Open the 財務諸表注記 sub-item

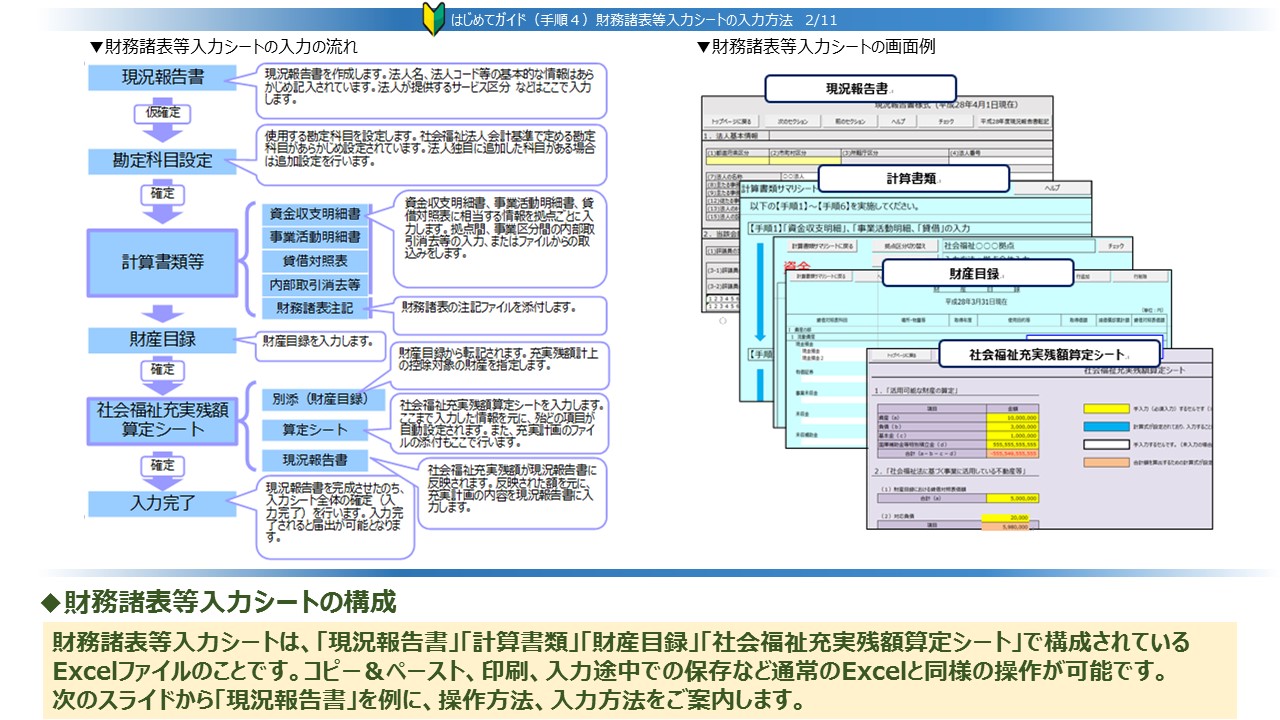(x=316, y=308)
